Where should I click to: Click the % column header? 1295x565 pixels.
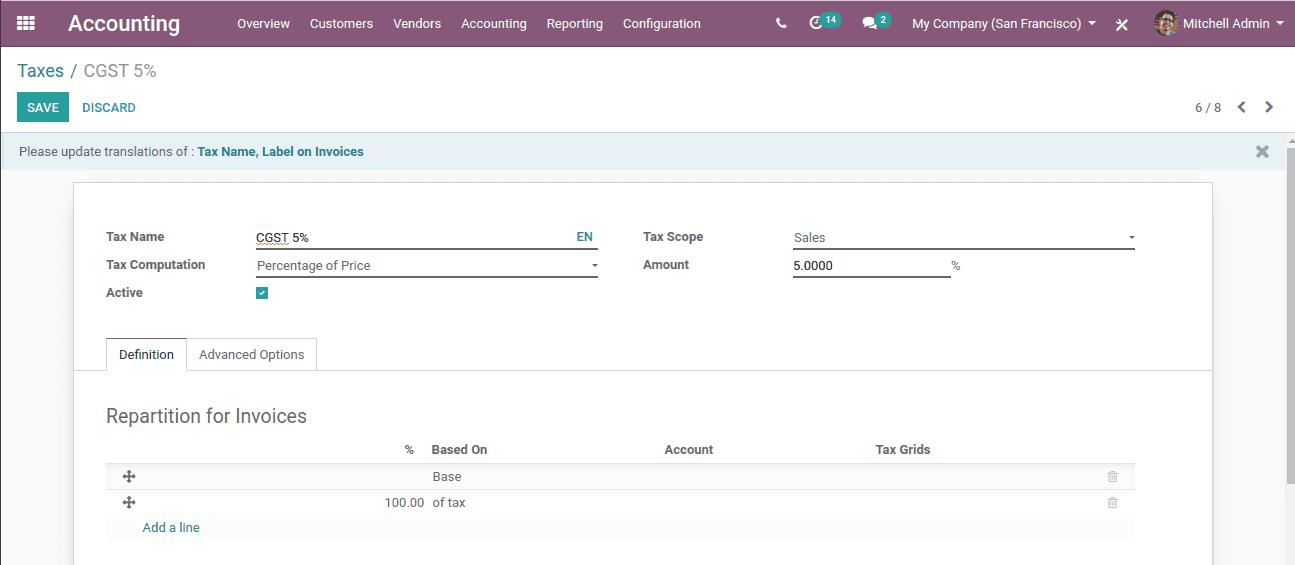pyautogui.click(x=409, y=450)
